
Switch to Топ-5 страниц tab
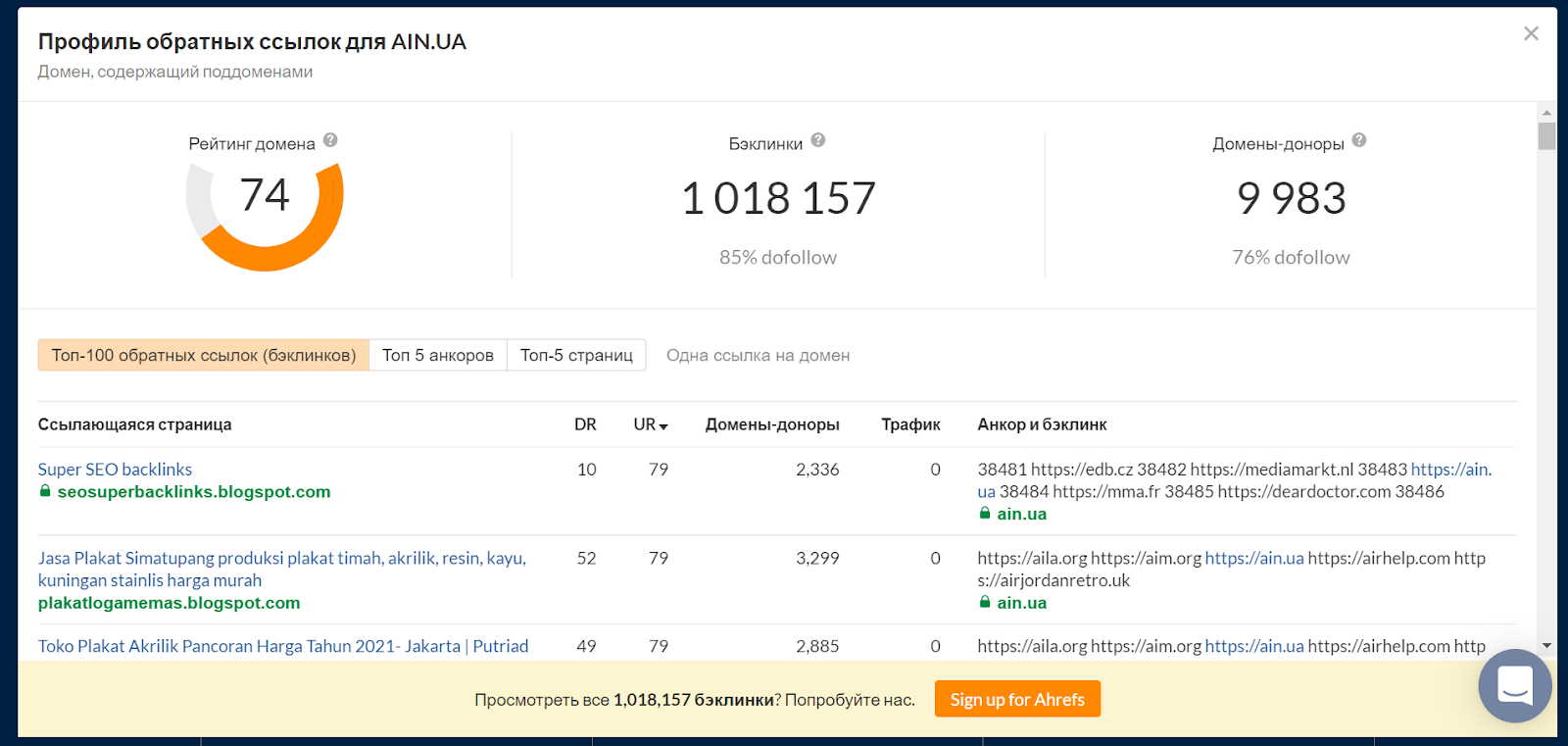pyautogui.click(x=576, y=355)
